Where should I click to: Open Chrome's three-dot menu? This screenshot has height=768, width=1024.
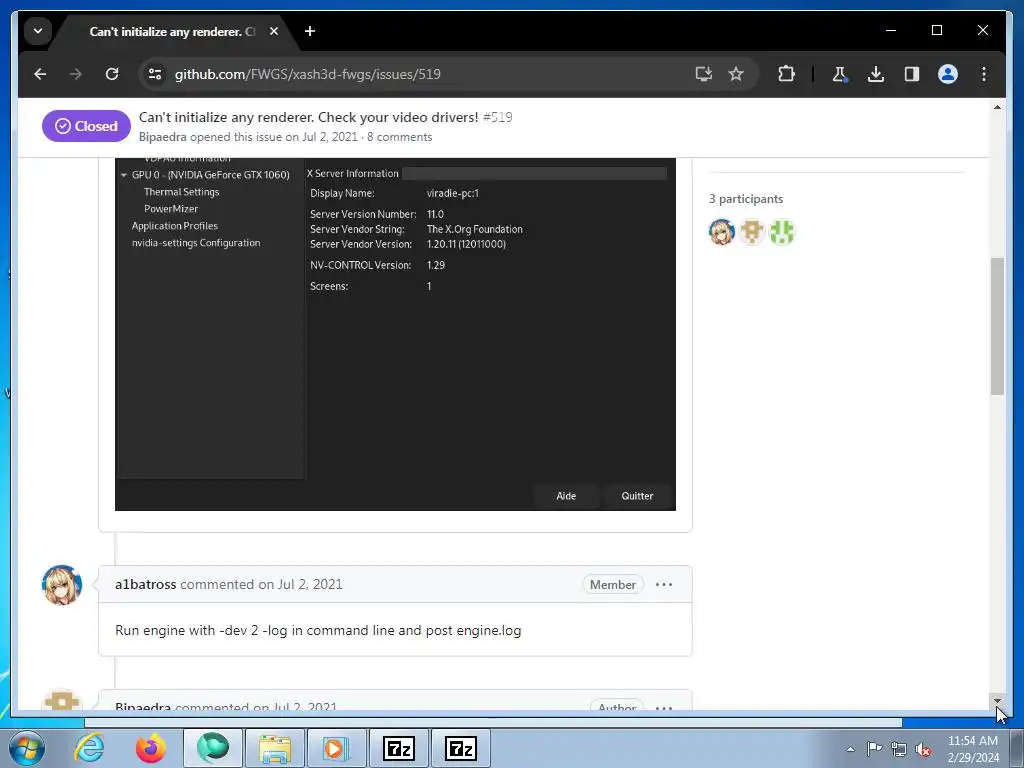point(984,74)
